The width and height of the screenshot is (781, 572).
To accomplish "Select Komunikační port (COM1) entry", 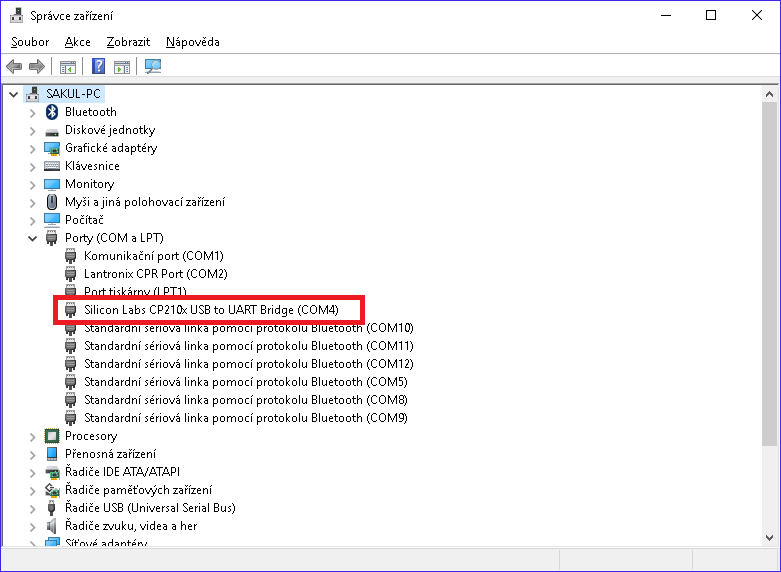I will pos(153,256).
